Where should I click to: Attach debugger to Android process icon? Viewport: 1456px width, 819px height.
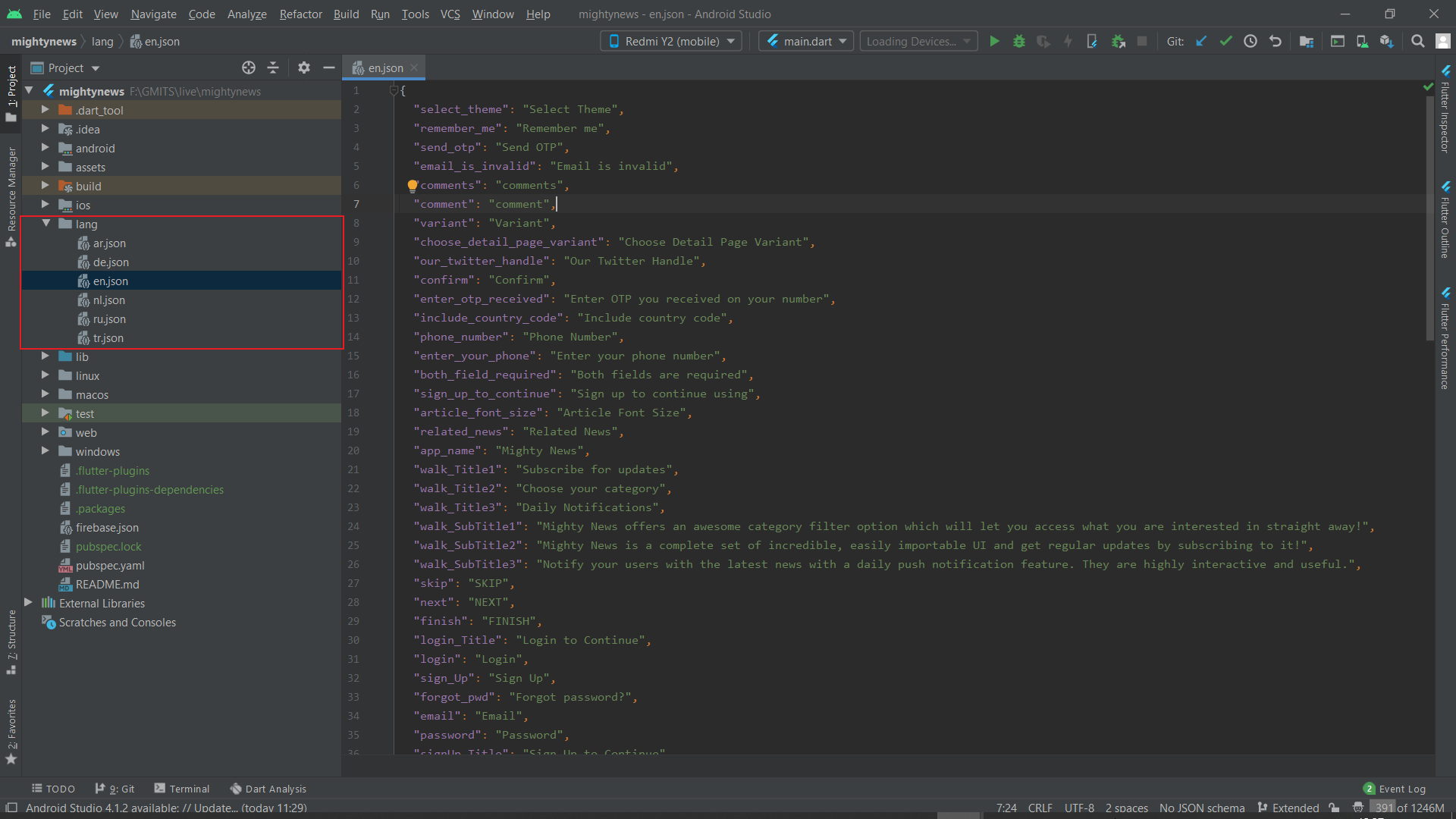click(1118, 42)
